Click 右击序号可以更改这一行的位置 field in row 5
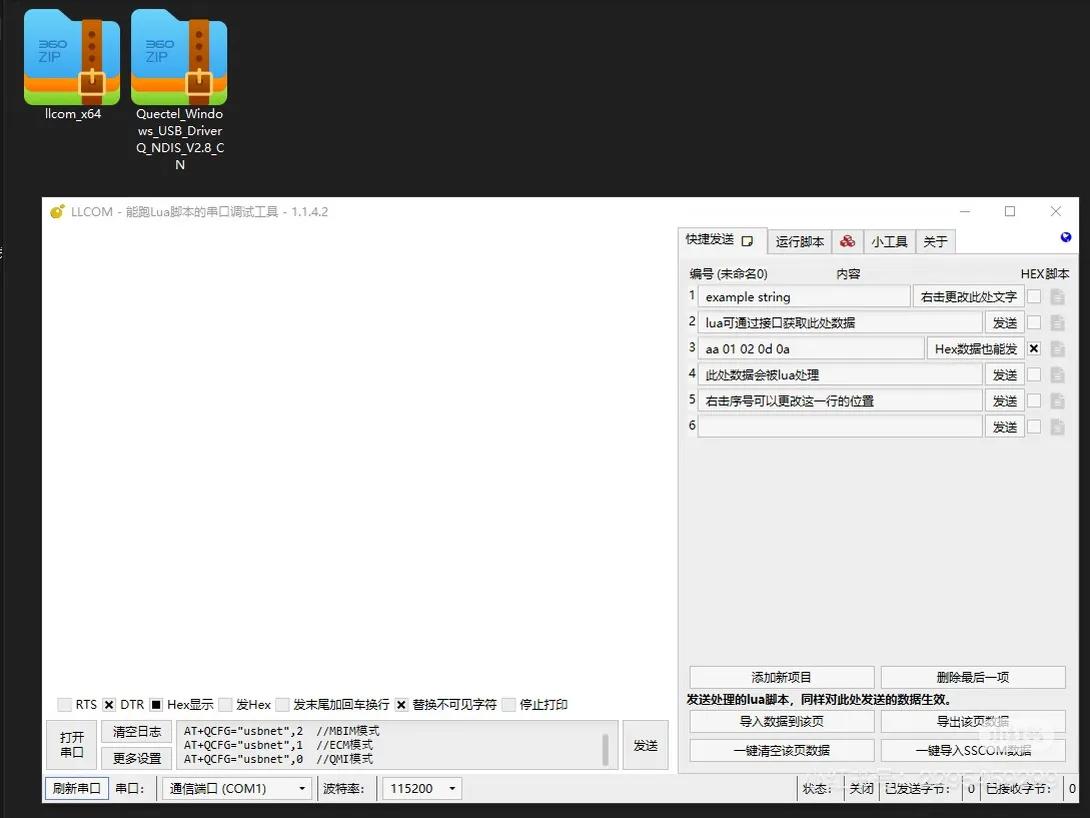The image size is (1090, 818). [x=840, y=401]
